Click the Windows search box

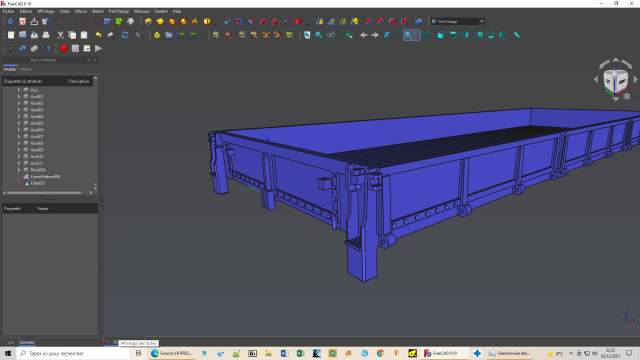coord(73,353)
